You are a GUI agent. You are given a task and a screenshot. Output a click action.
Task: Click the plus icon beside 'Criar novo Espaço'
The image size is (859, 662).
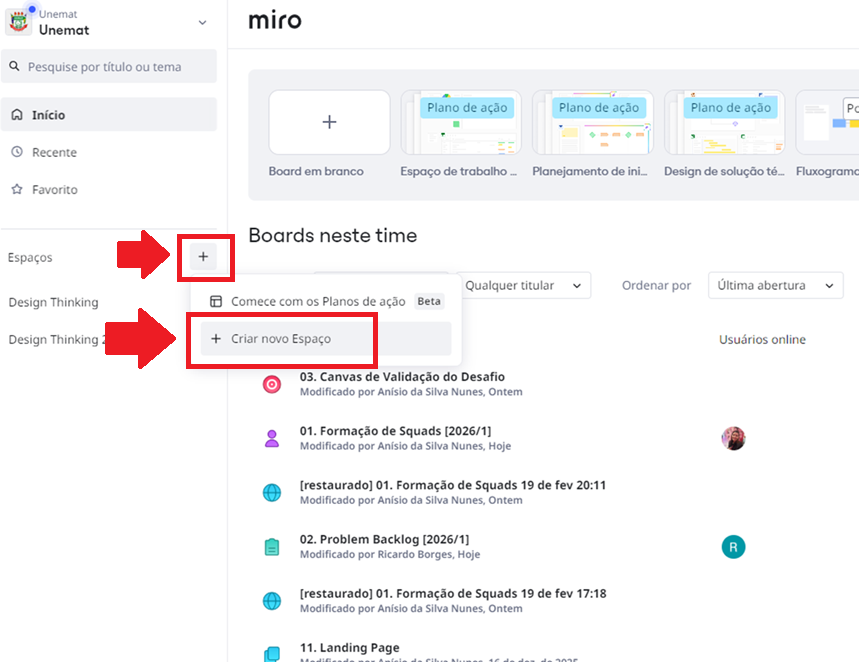click(216, 339)
